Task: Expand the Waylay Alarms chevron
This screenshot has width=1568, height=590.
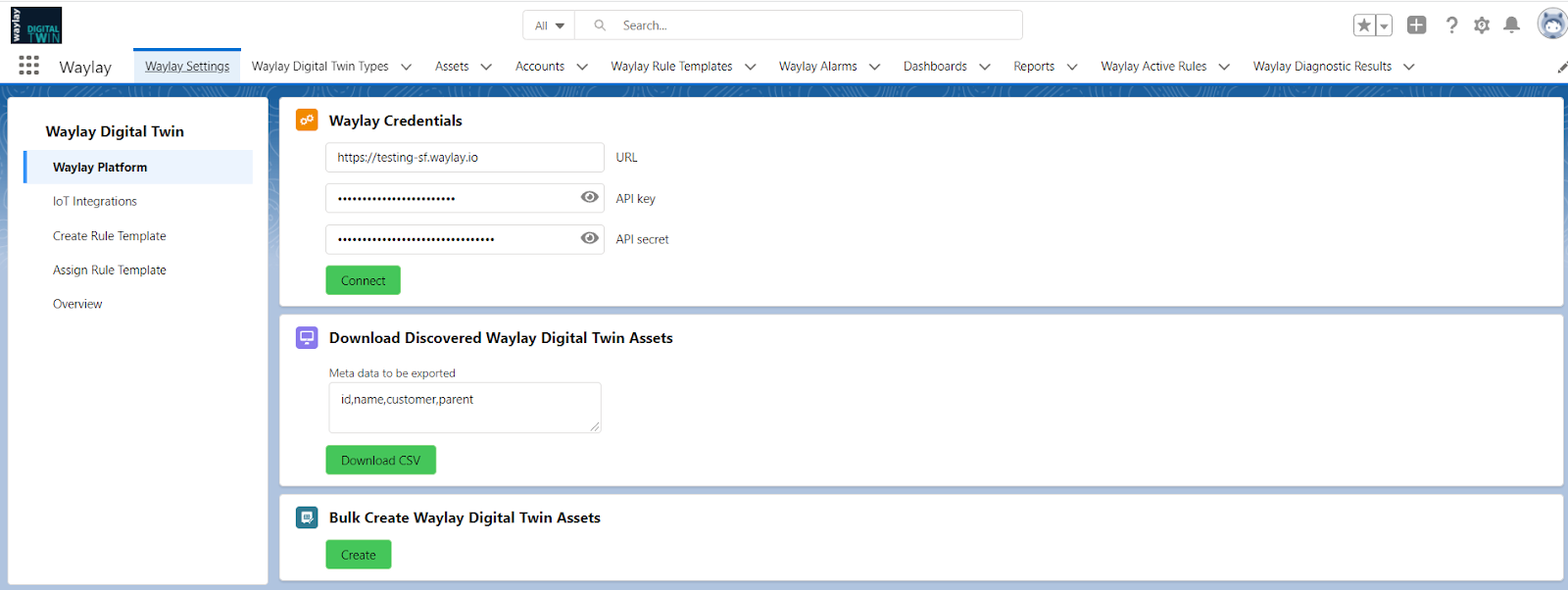Action: pyautogui.click(x=874, y=67)
